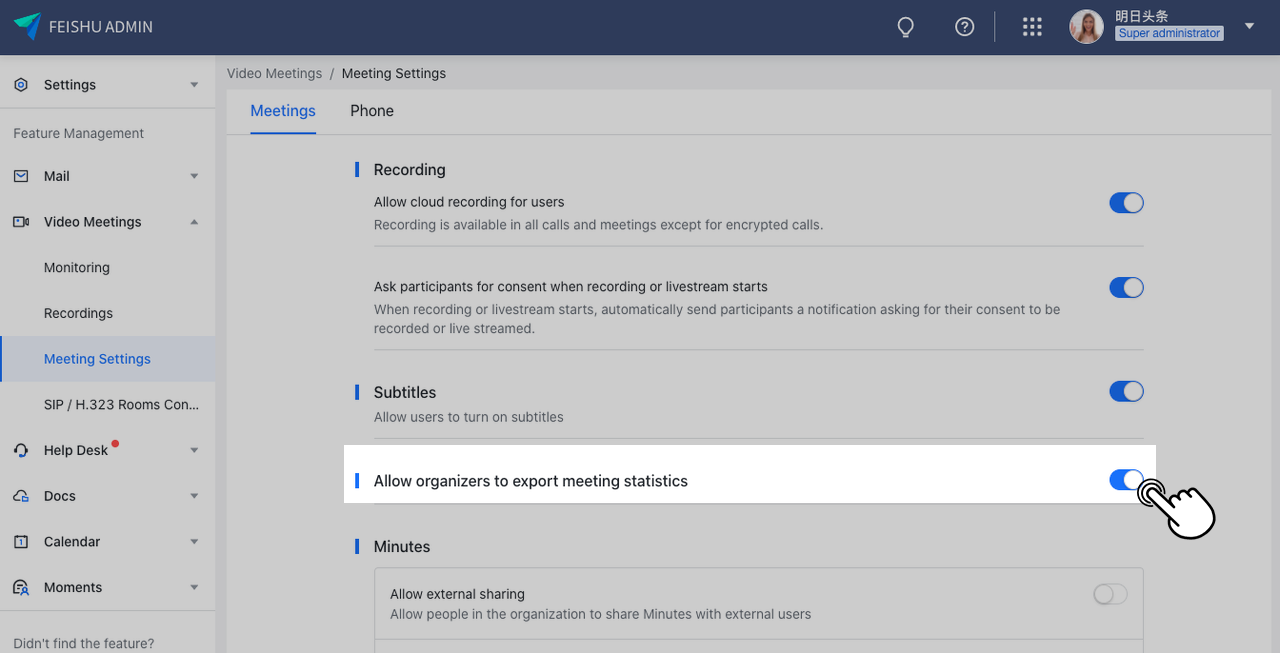The width and height of the screenshot is (1280, 653).
Task: Click the Recording section heading
Action: (x=410, y=170)
